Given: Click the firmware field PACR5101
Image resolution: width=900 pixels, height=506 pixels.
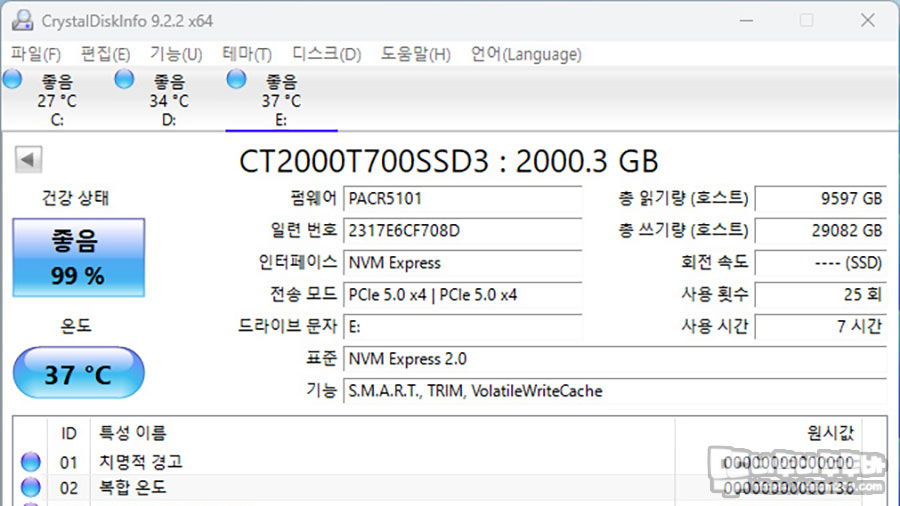Looking at the screenshot, I should [462, 198].
